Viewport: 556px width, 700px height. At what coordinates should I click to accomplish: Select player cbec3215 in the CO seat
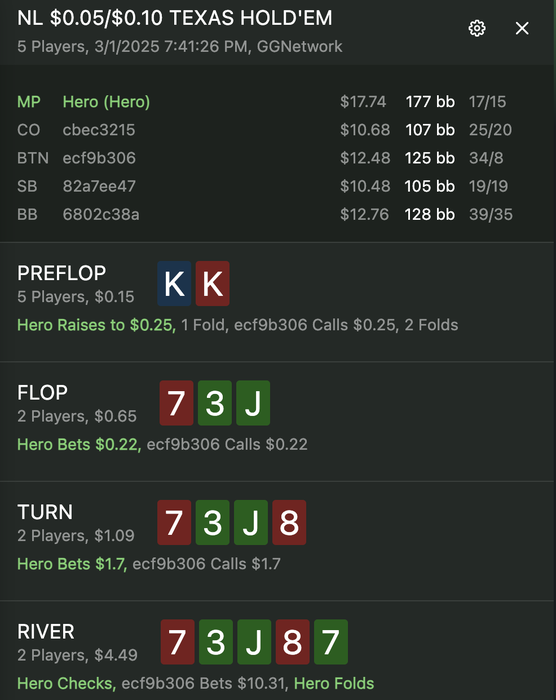pos(99,130)
